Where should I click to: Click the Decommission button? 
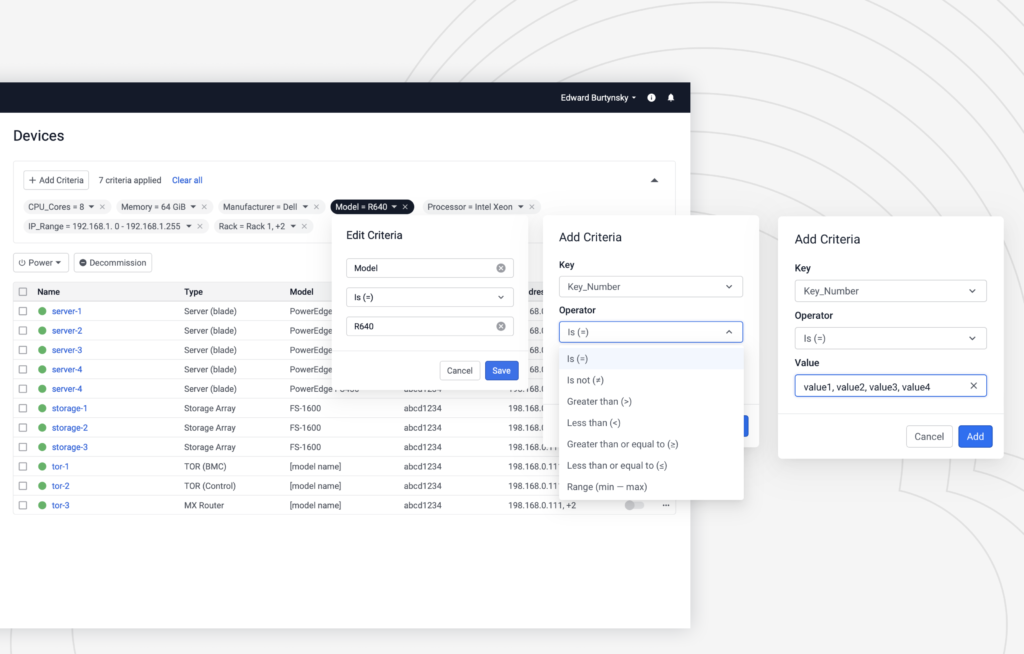coord(113,263)
